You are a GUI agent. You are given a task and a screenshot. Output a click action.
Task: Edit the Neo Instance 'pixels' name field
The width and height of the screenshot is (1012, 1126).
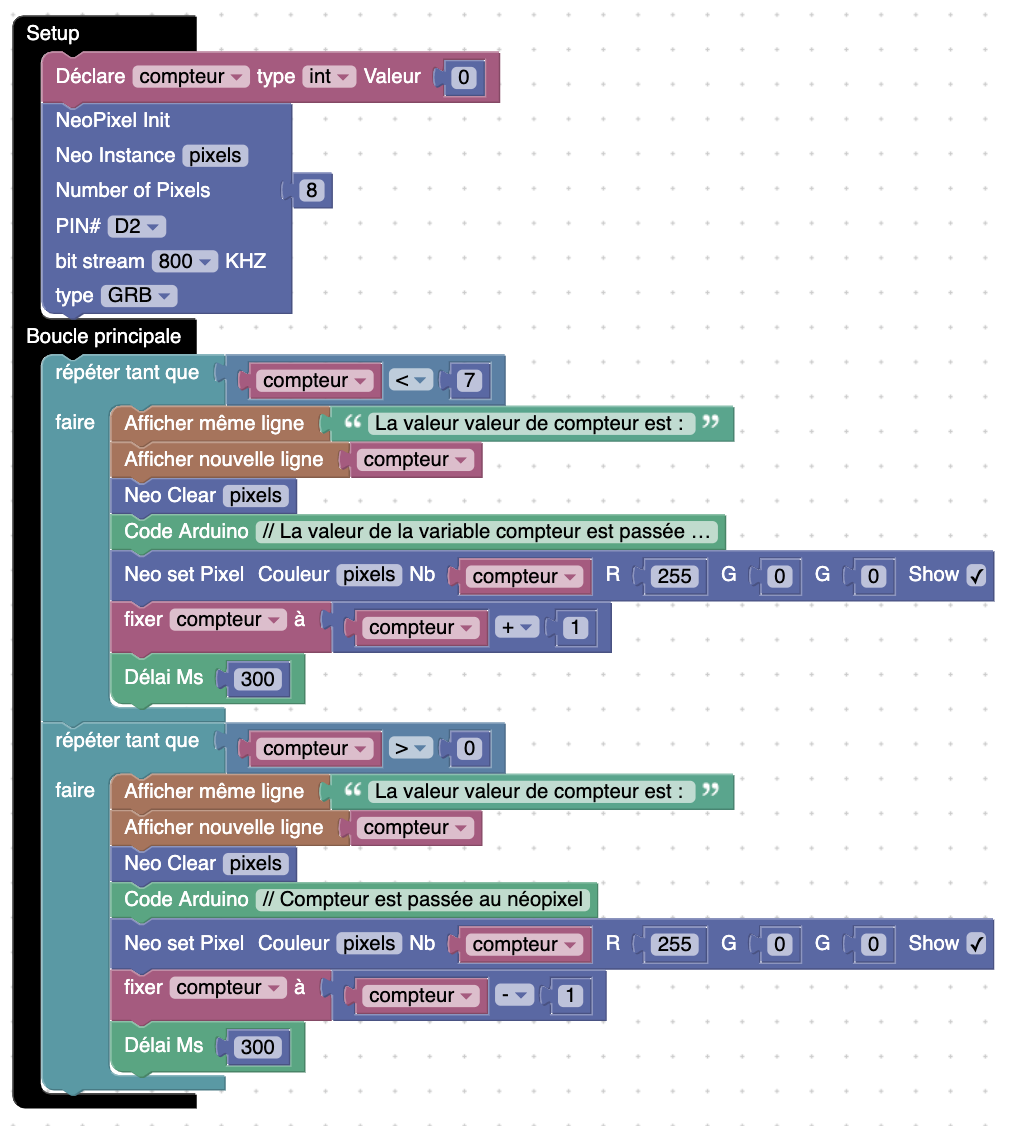(215, 156)
